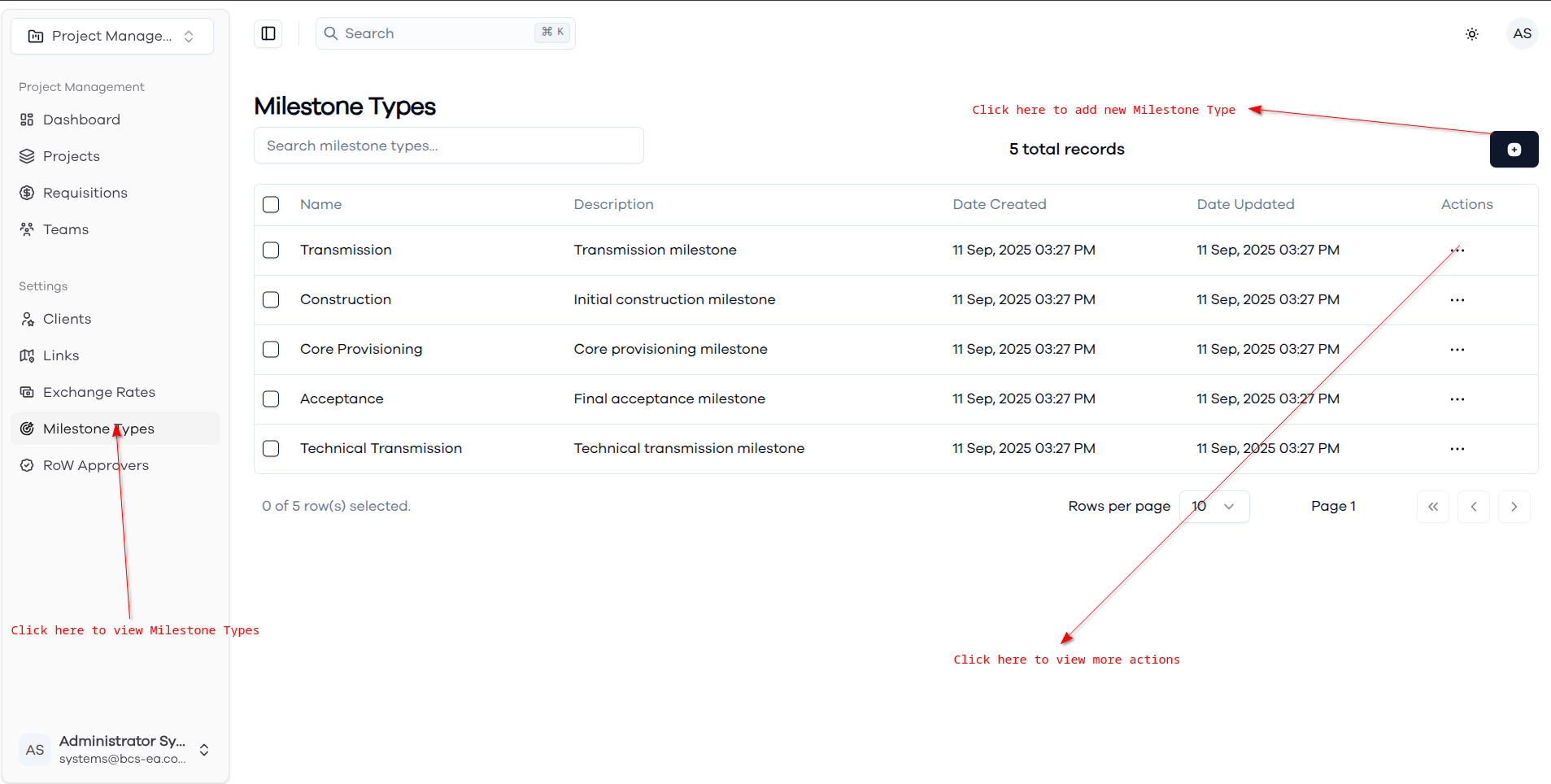Expand the Administrator account menu
The height and width of the screenshot is (784, 1551).
[115, 749]
